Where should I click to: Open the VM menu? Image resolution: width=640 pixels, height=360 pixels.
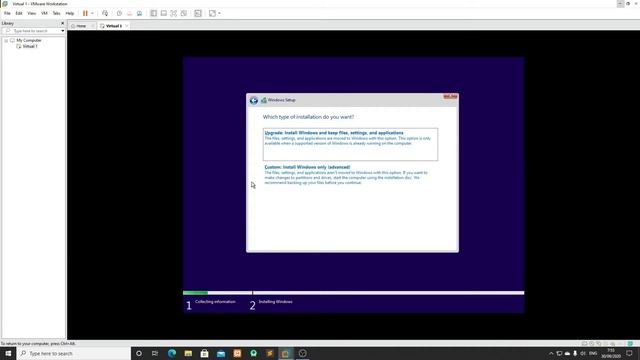tap(44, 13)
